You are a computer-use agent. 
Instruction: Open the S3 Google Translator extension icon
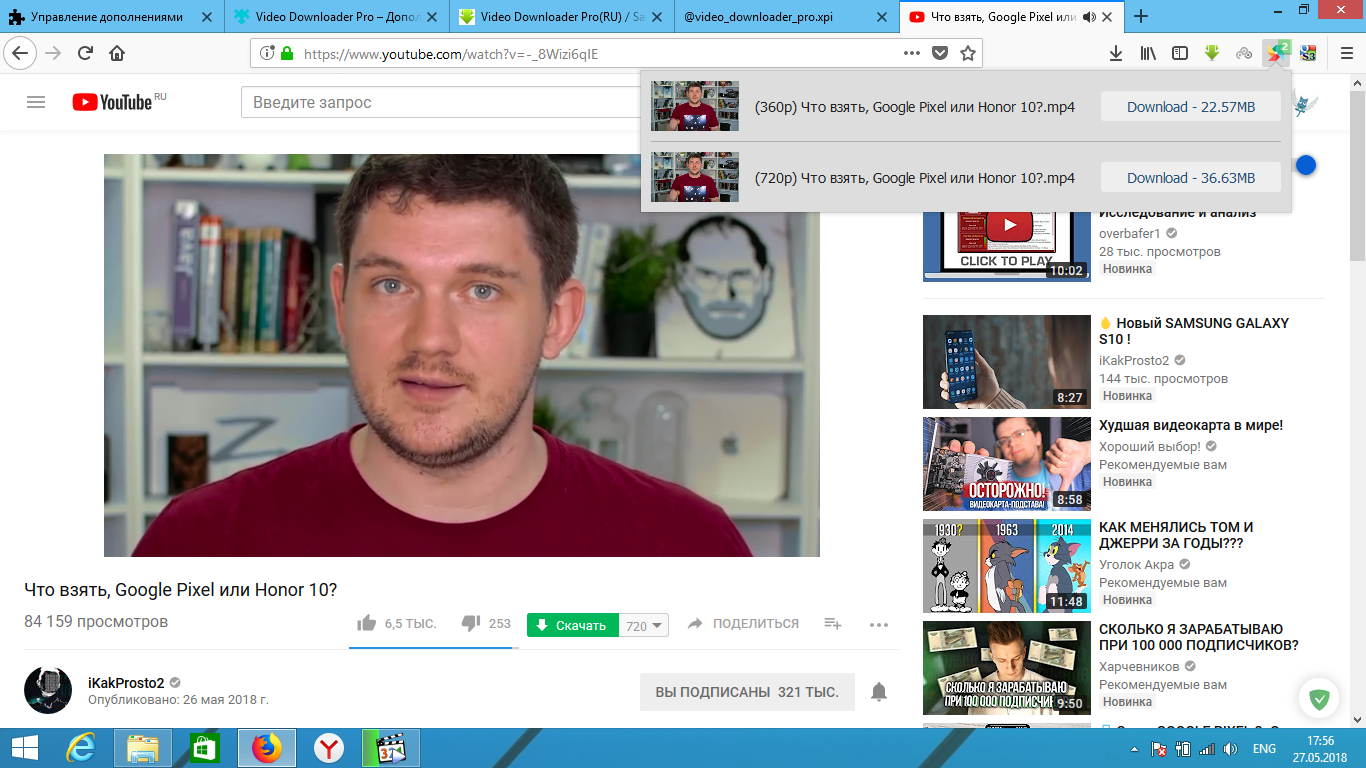[x=1308, y=53]
